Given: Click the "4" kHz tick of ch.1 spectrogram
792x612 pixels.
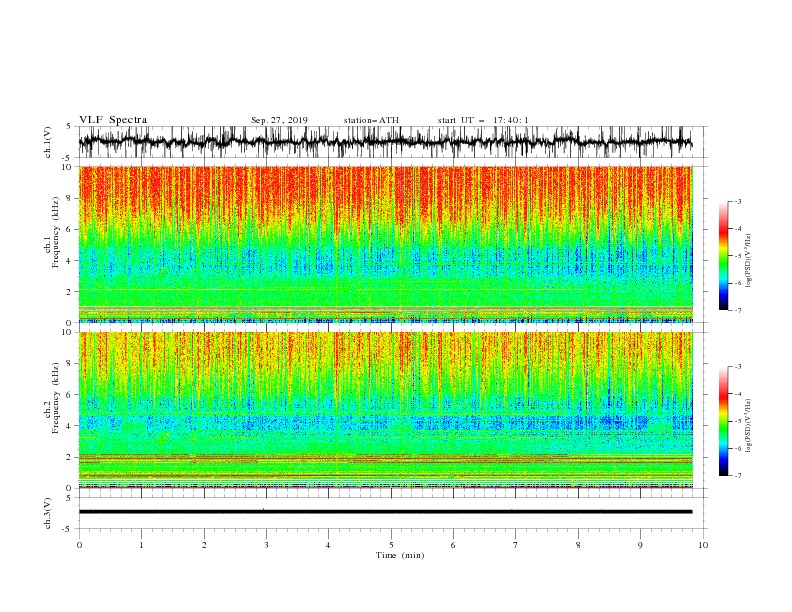Looking at the screenshot, I should click(x=70, y=261).
